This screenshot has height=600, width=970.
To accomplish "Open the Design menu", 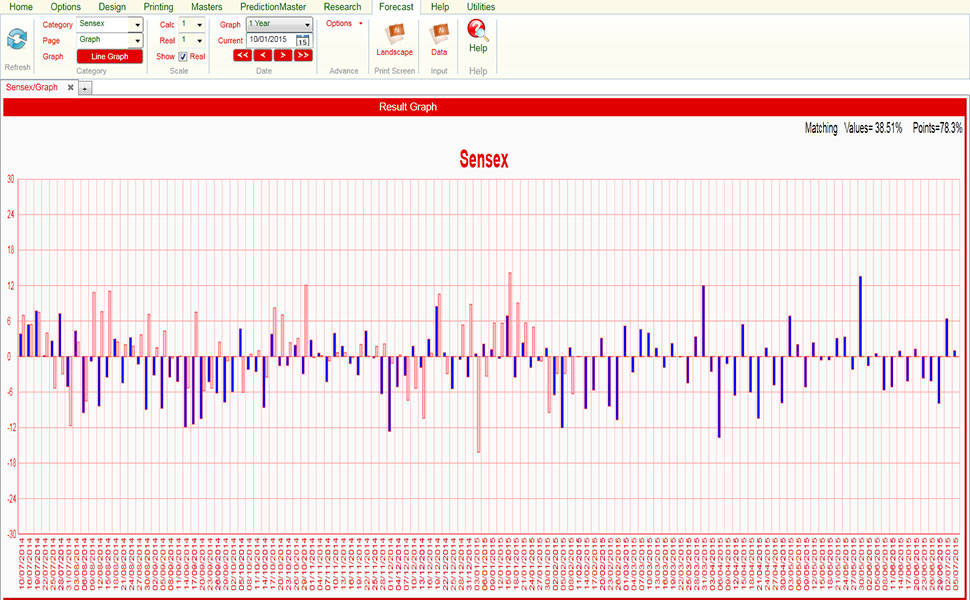I will coord(112,7).
